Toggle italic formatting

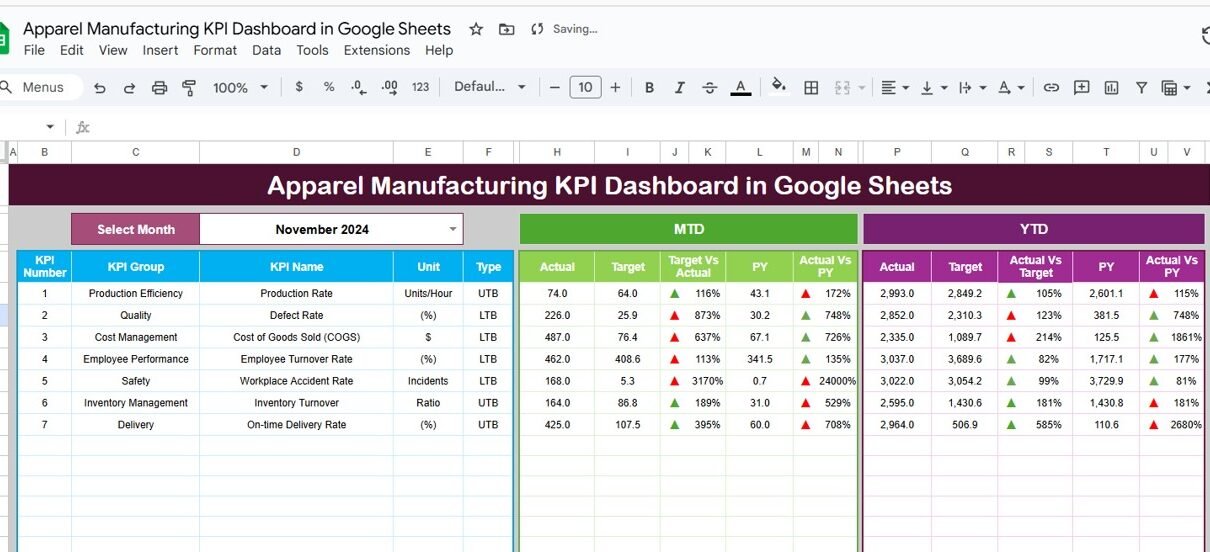tap(679, 87)
